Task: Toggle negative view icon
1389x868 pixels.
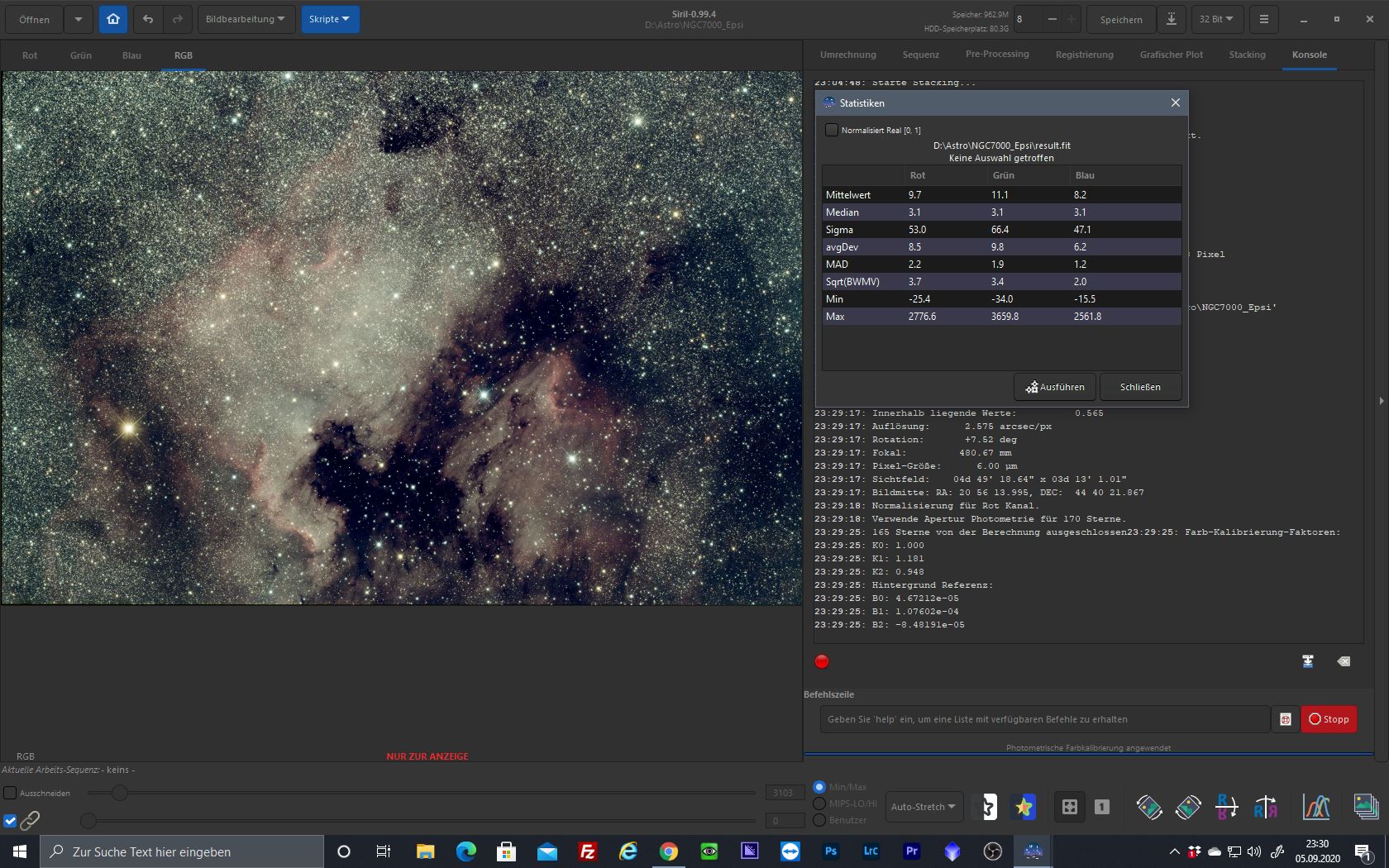Action: click(986, 807)
